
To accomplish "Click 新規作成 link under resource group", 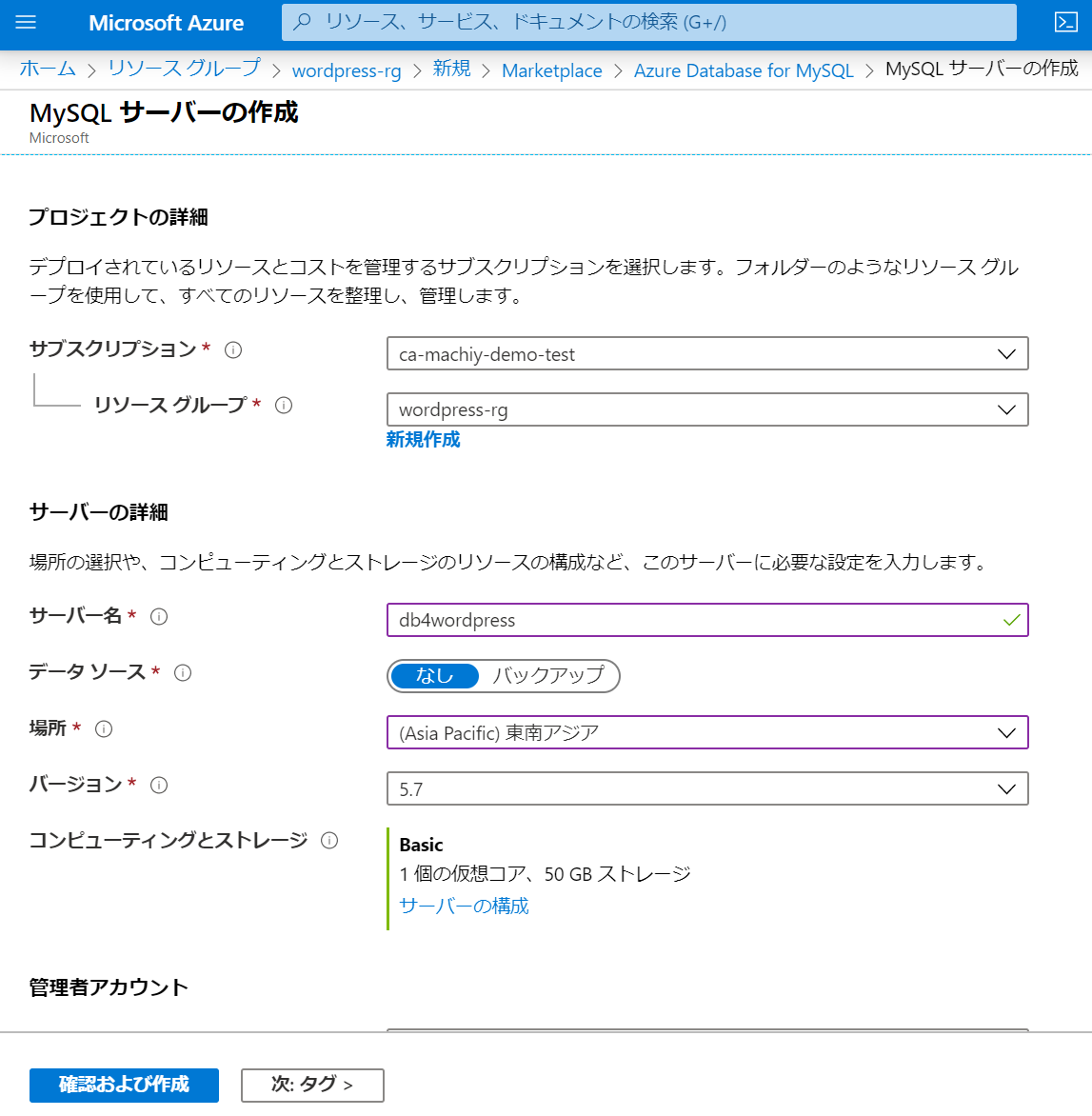I will [424, 440].
